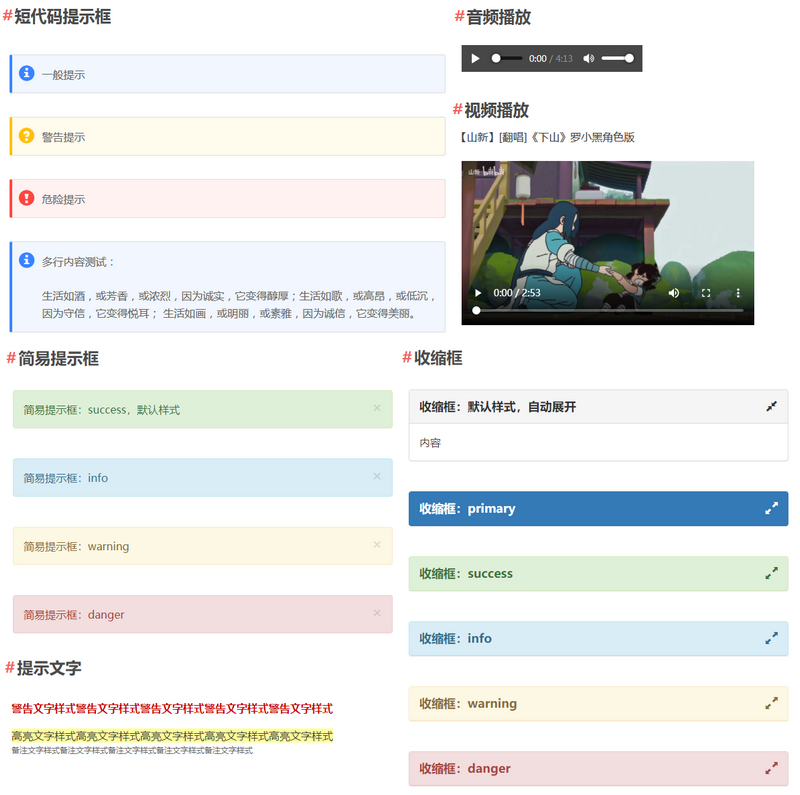Click the 短代码提示框 heading anchor
Viewport: 800px width, 795px height.
(x=10, y=16)
